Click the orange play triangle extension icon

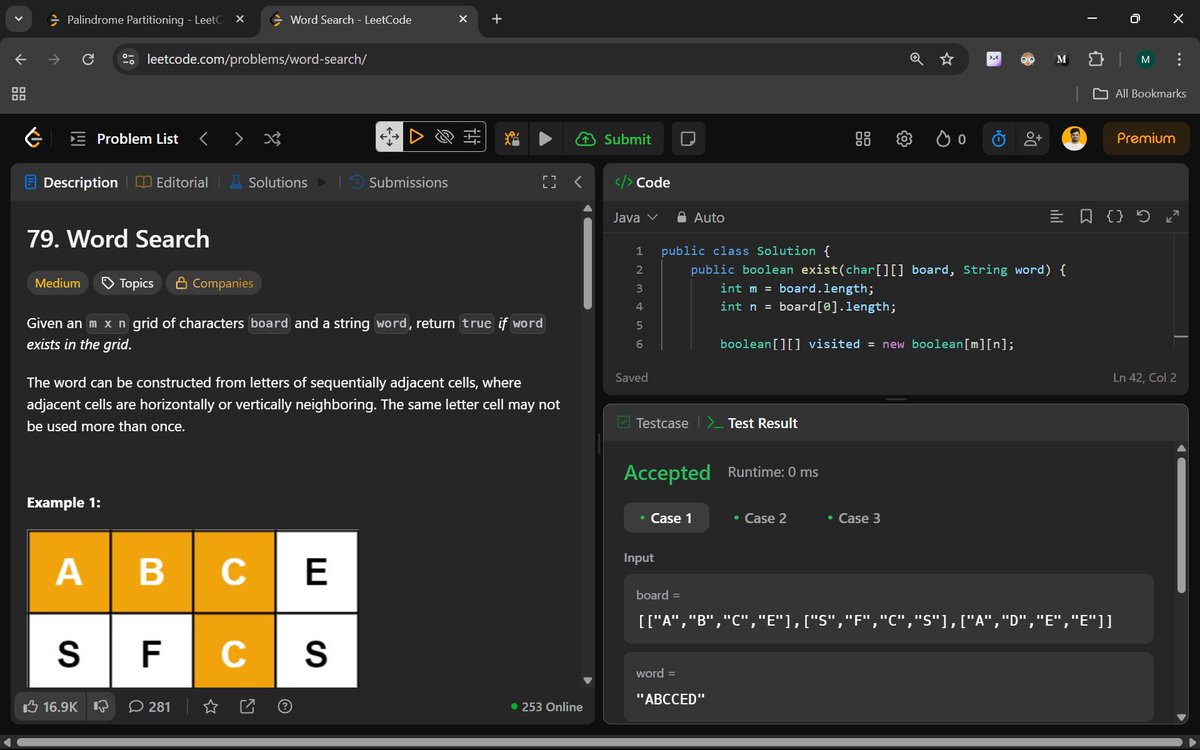pos(417,136)
